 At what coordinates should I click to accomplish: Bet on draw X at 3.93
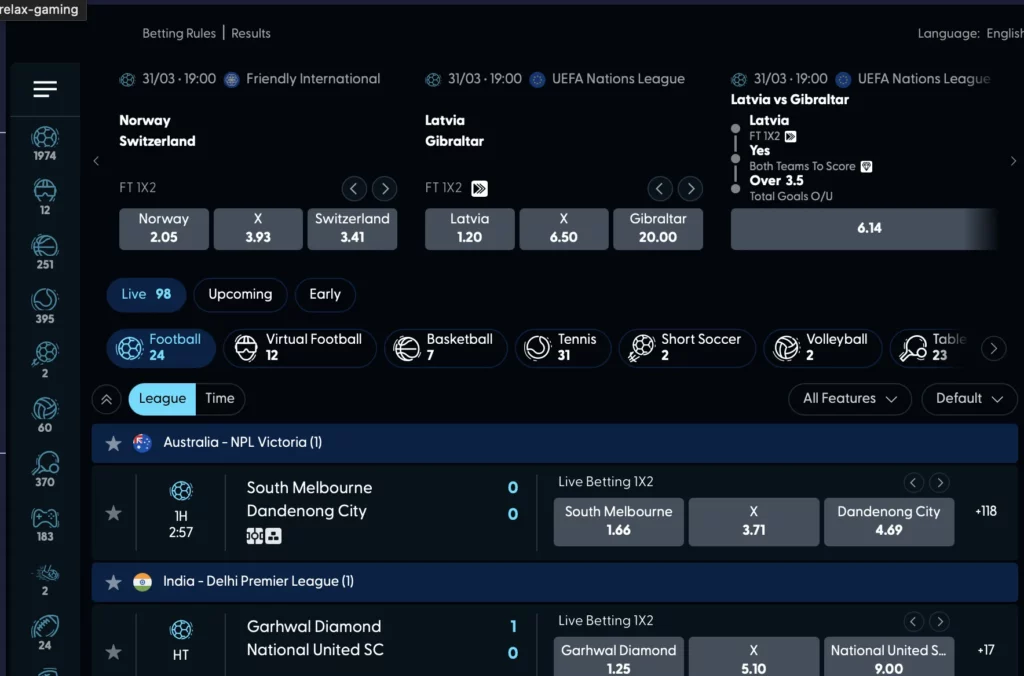coord(258,229)
